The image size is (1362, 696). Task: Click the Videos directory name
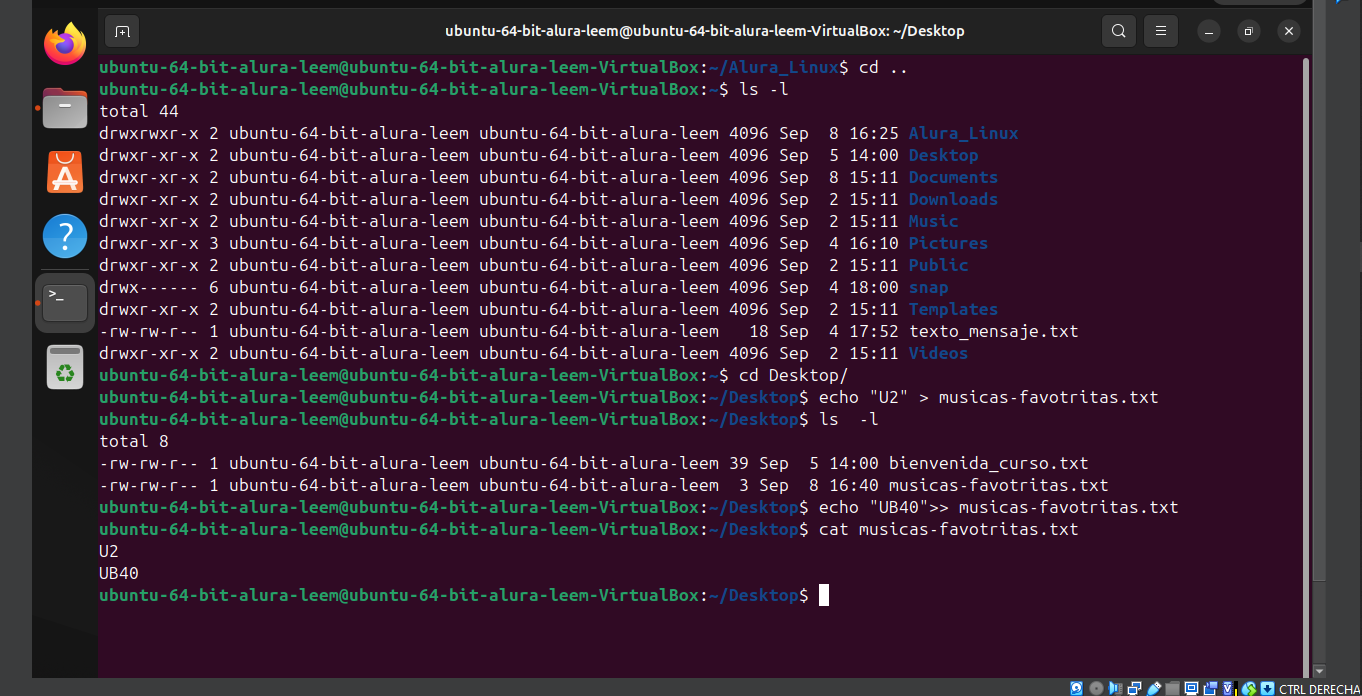938,353
